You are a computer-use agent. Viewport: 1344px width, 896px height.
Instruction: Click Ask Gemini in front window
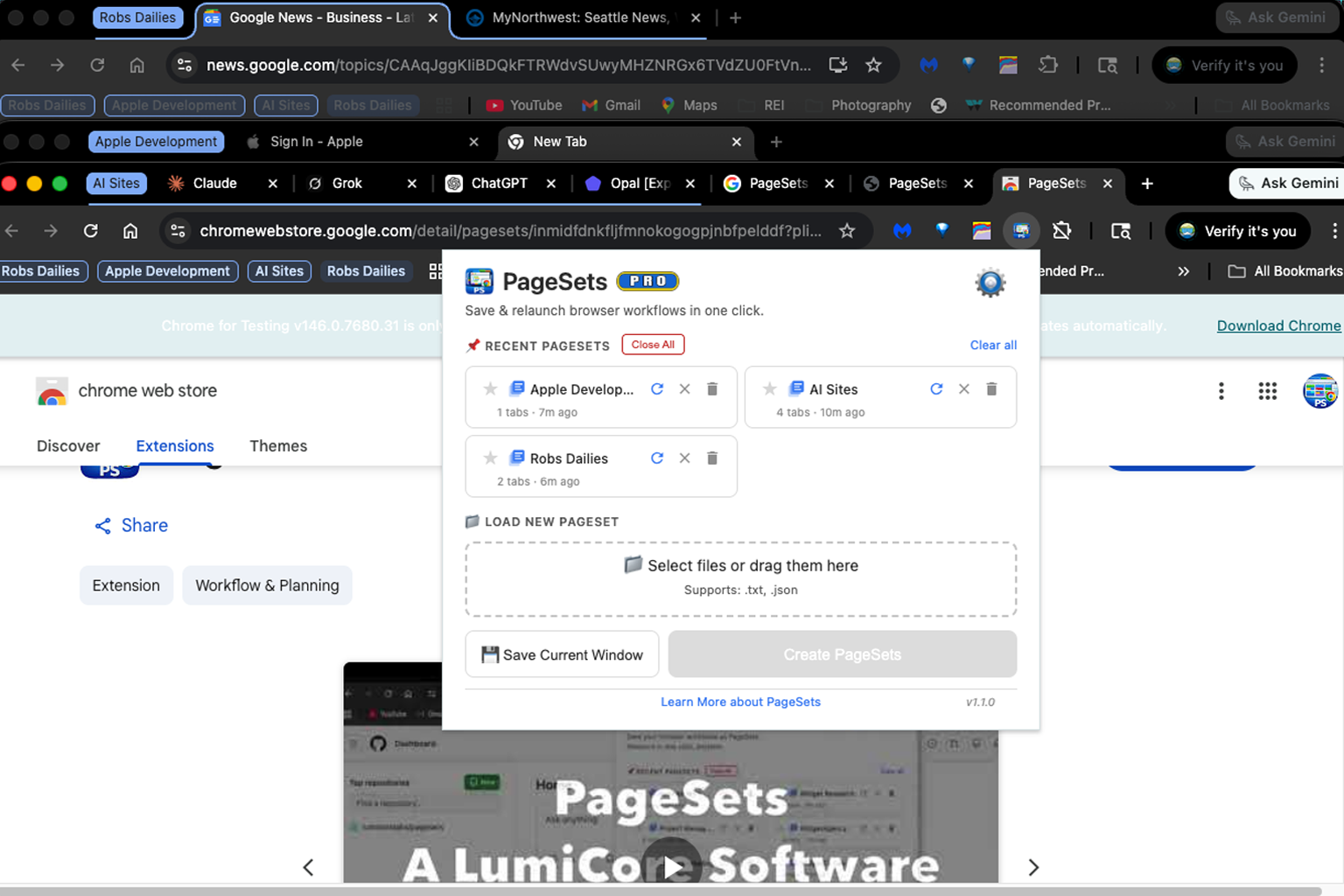(1287, 183)
